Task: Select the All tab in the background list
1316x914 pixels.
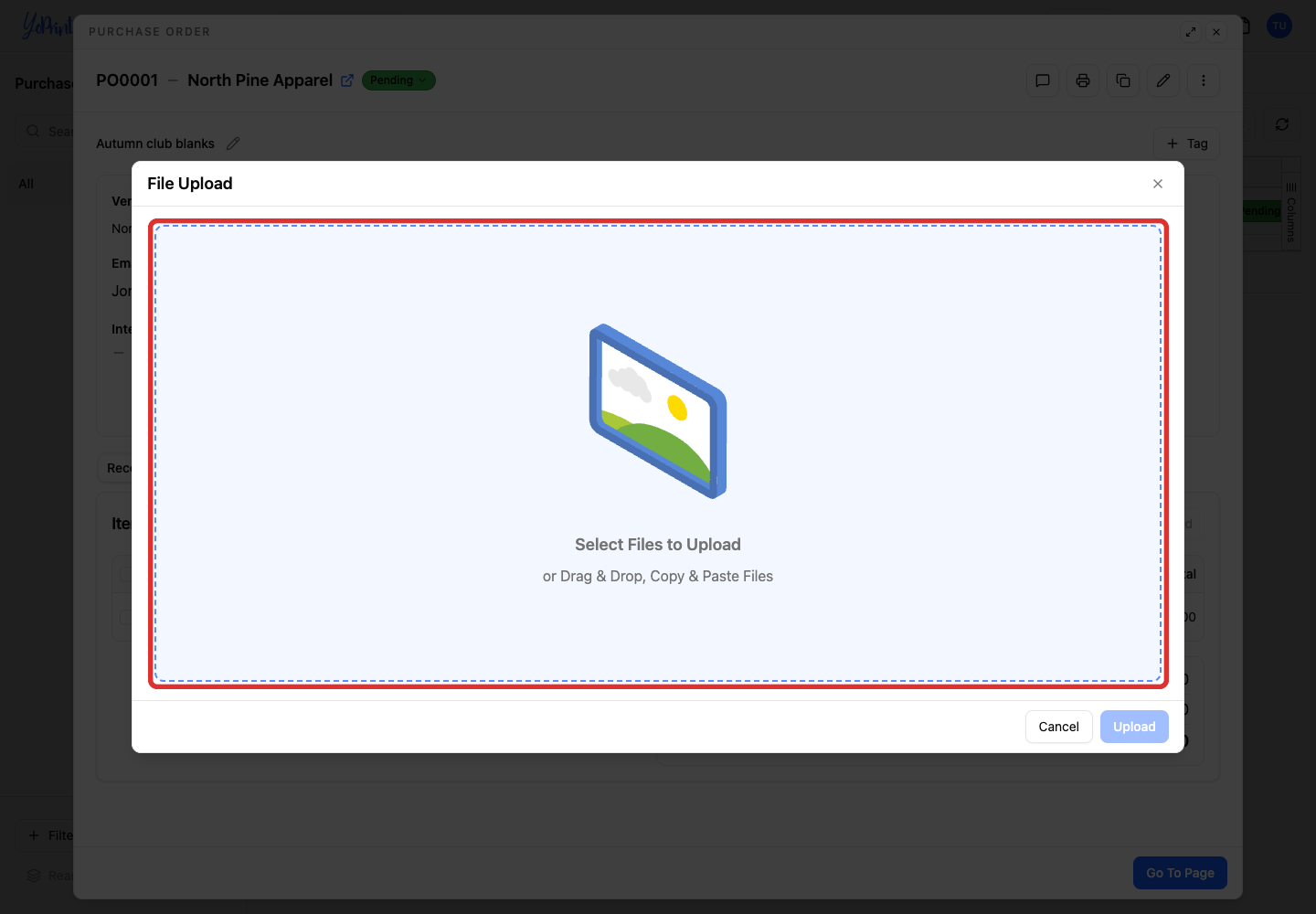Action: coord(27,184)
